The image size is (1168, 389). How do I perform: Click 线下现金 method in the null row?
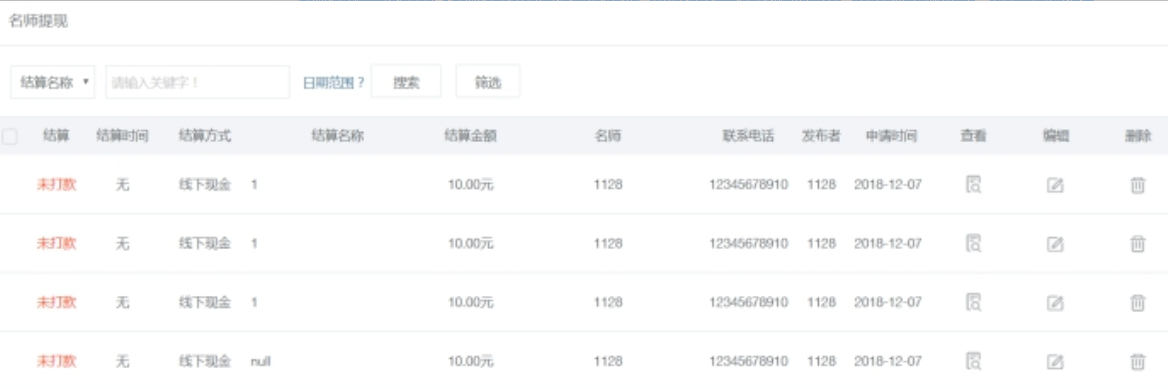coord(205,361)
